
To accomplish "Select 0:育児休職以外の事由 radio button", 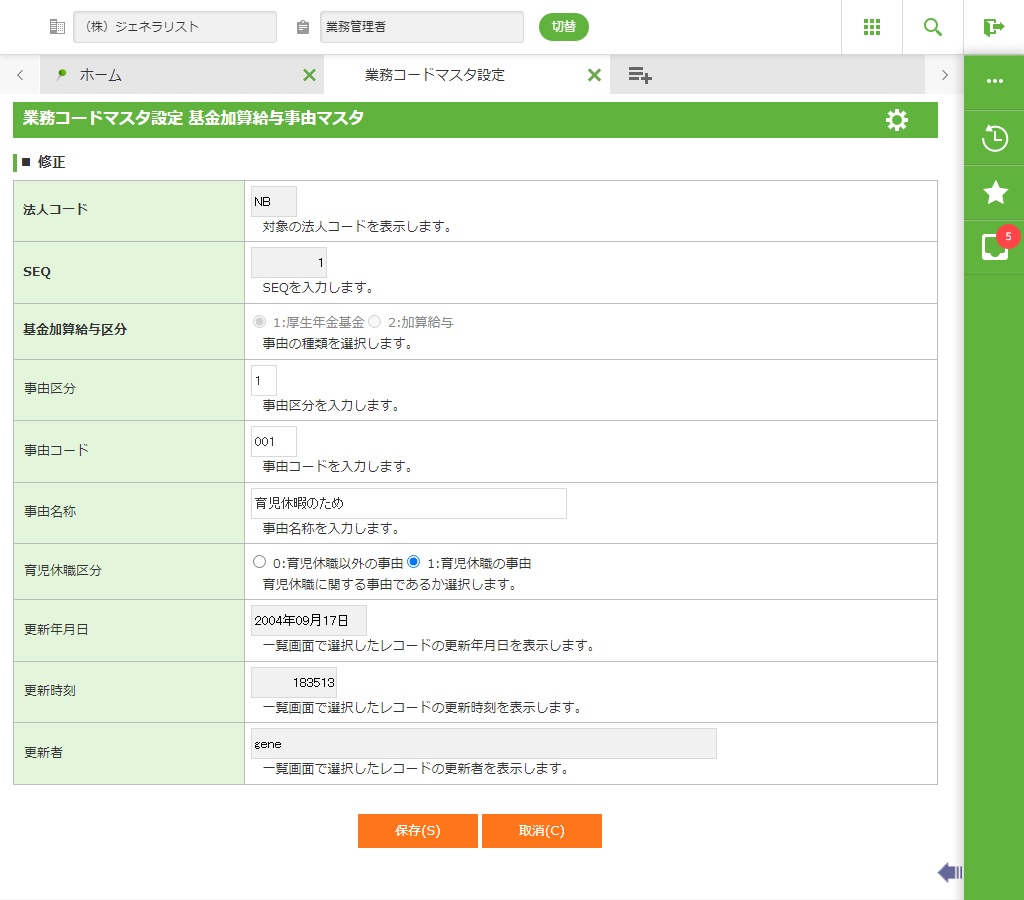I will (260, 562).
